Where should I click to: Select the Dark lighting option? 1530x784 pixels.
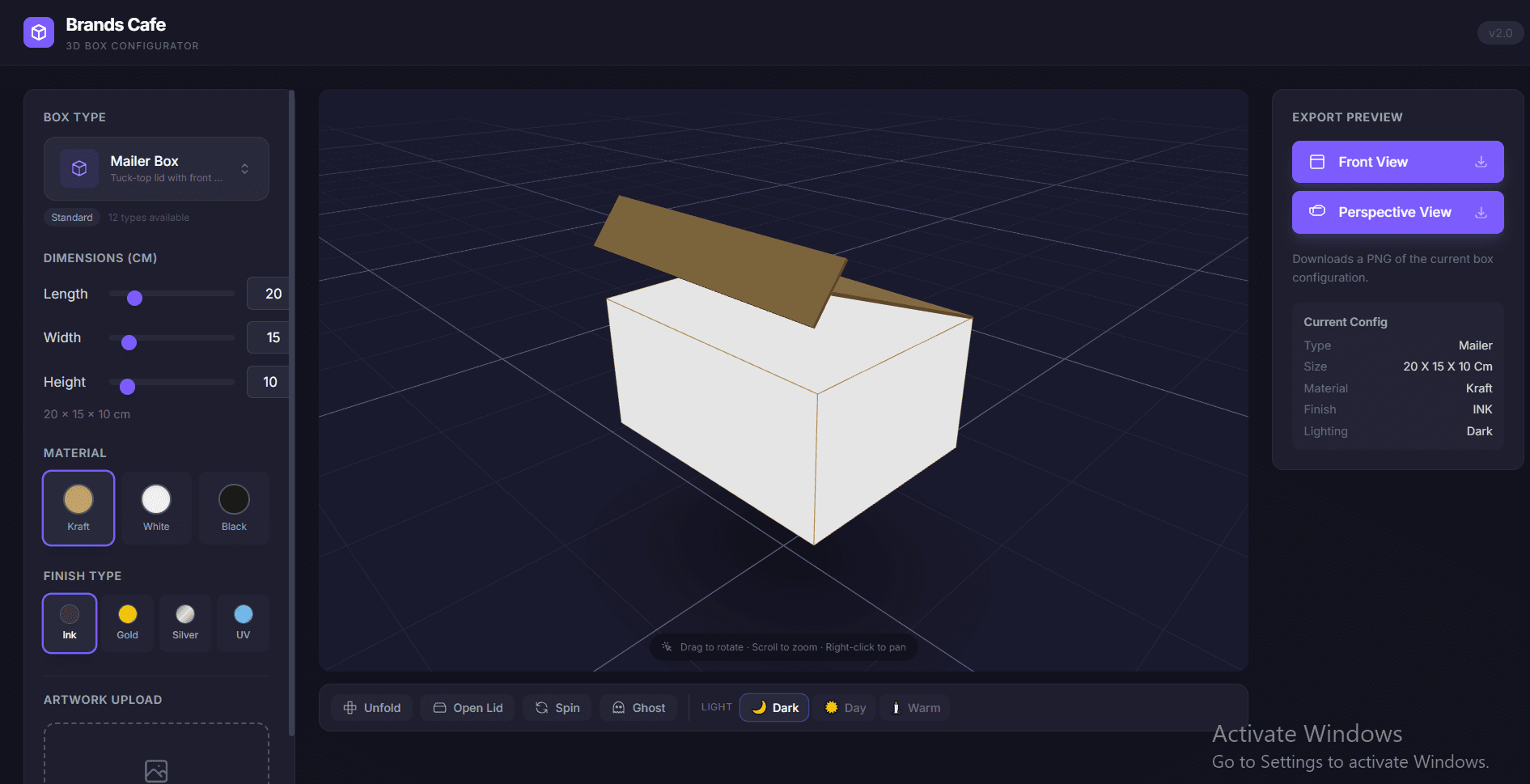pos(773,707)
